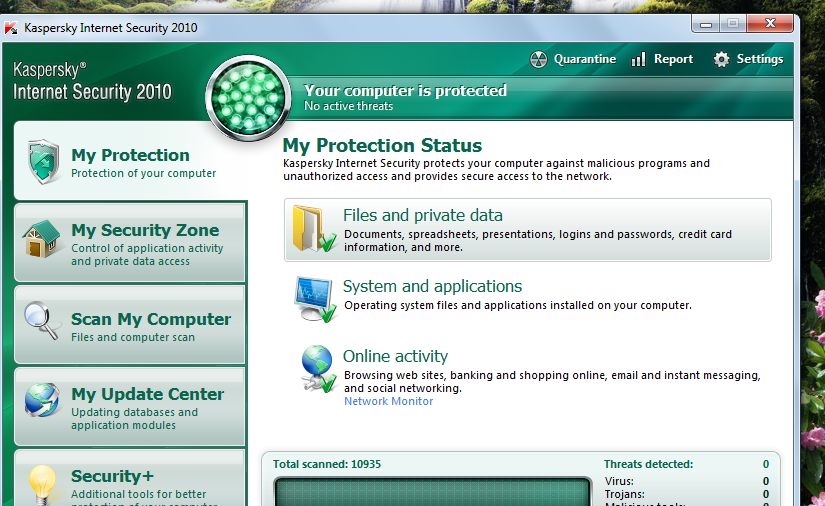Click the 'Your computer is protected' status text

[x=405, y=90]
